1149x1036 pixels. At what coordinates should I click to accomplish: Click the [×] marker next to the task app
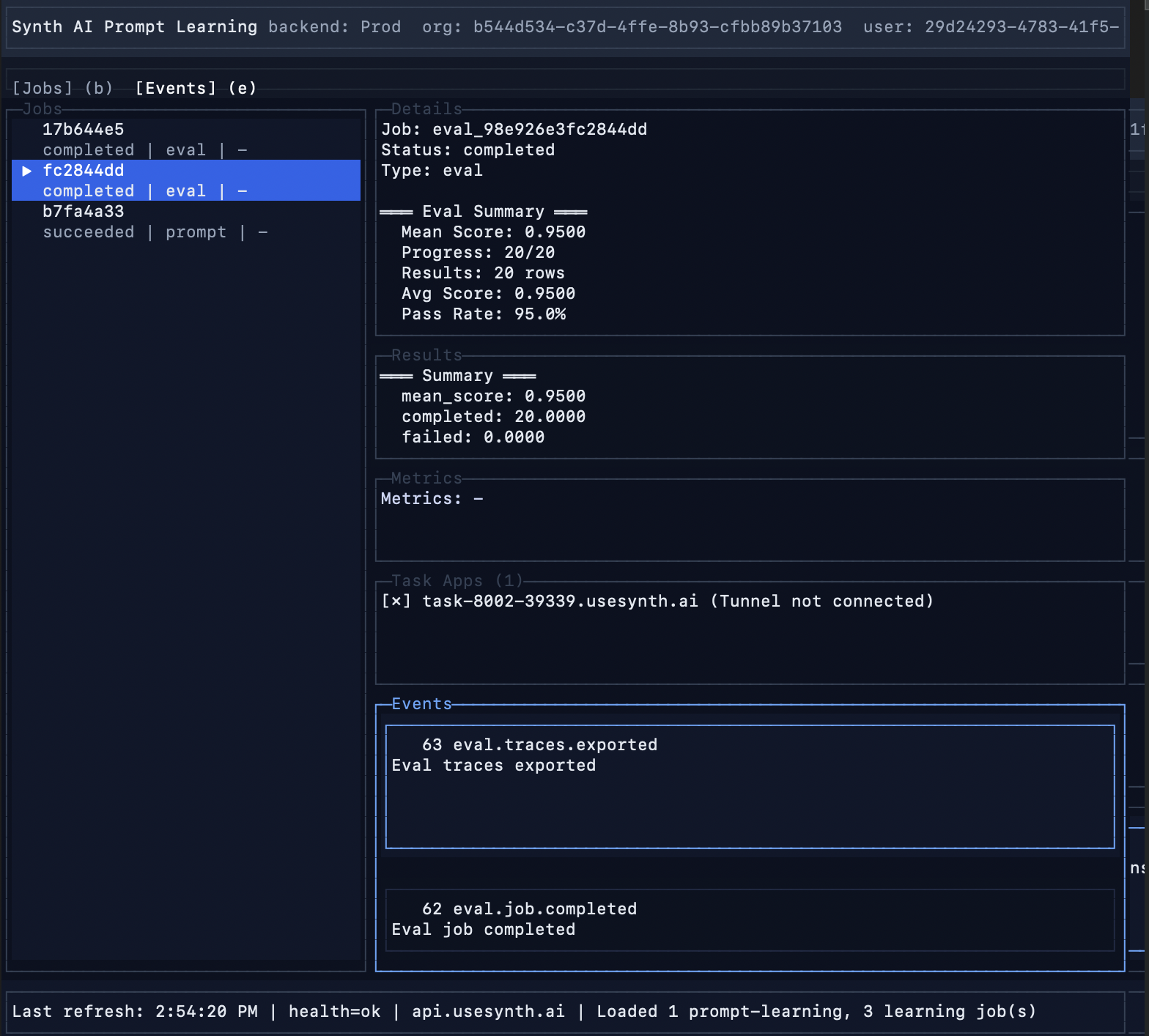point(396,601)
